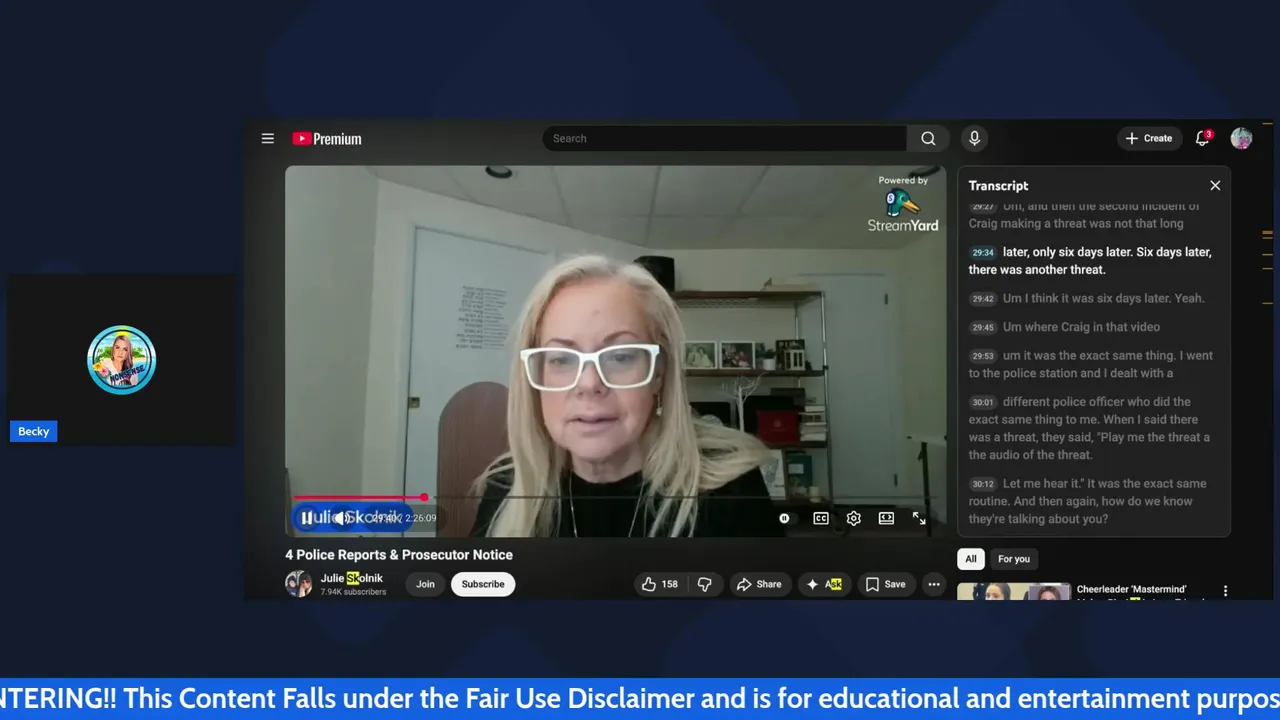Jump to transcript line at 30:01
Image resolution: width=1280 pixels, height=720 pixels.
[1094, 428]
